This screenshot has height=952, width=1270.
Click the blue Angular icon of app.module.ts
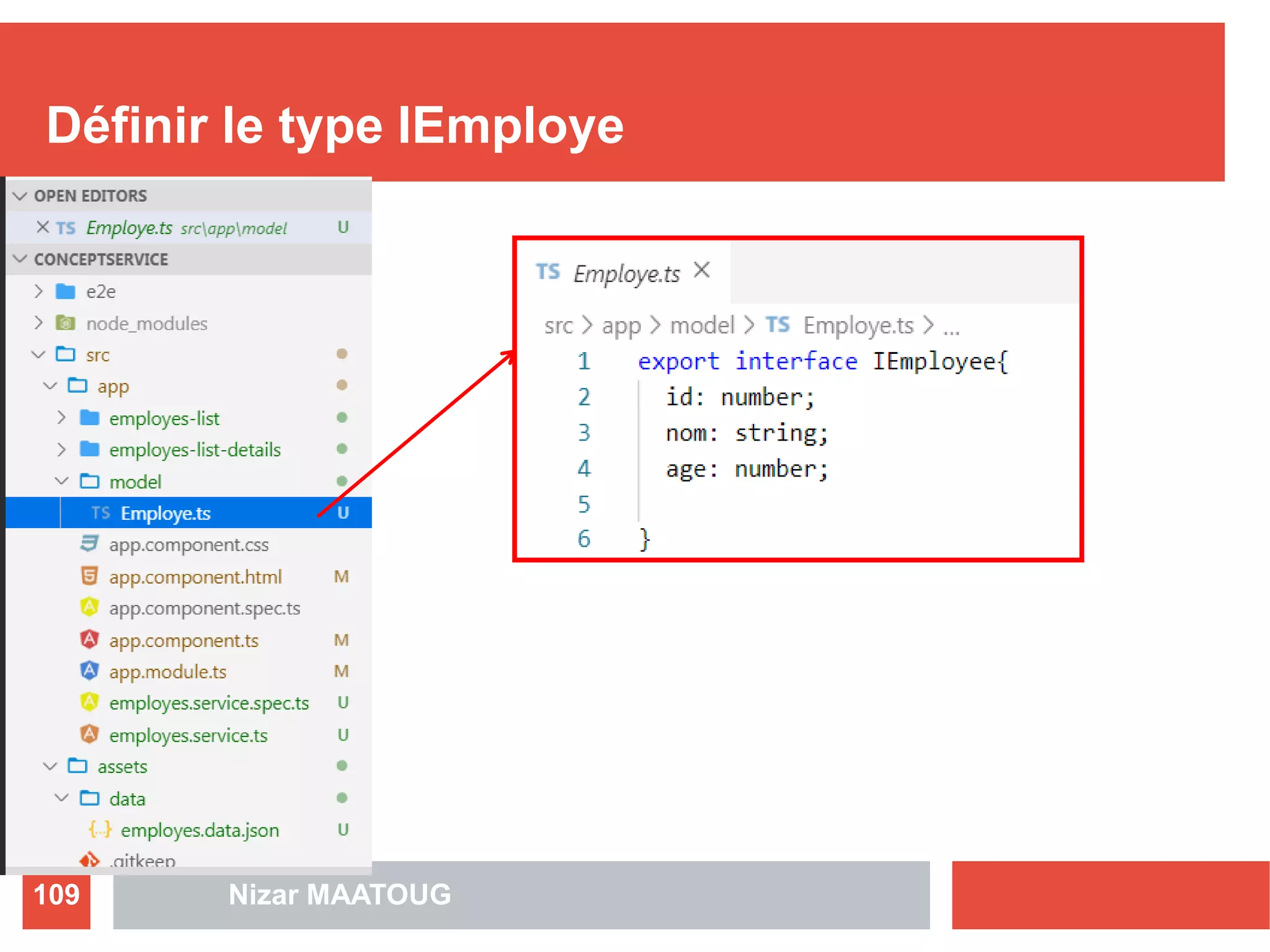89,671
